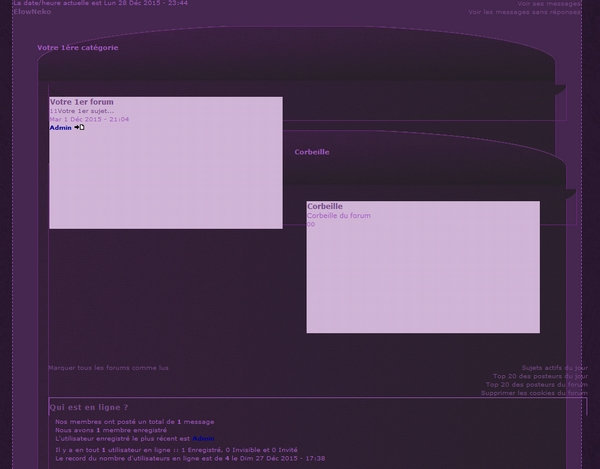Viewport: 600px width, 469px height.
Task: Select 'Nos membres ont posté un total' line
Action: tap(135, 422)
